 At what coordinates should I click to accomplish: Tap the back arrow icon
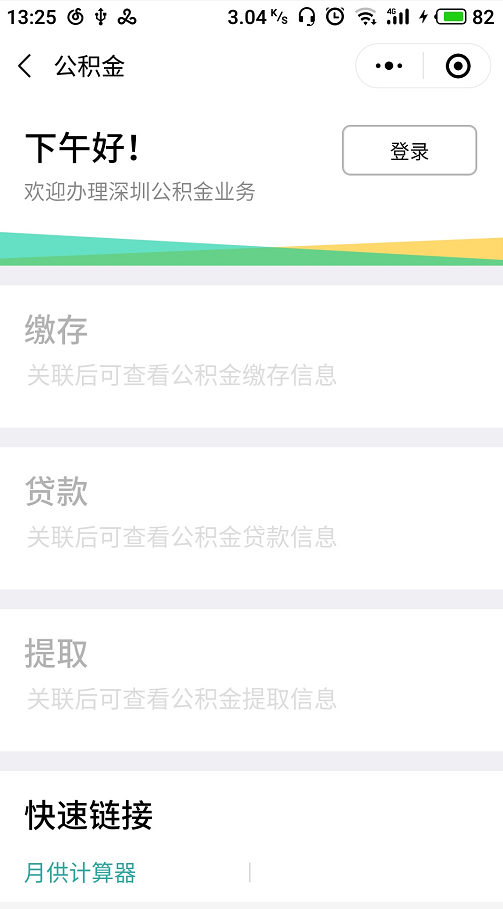(x=24, y=66)
